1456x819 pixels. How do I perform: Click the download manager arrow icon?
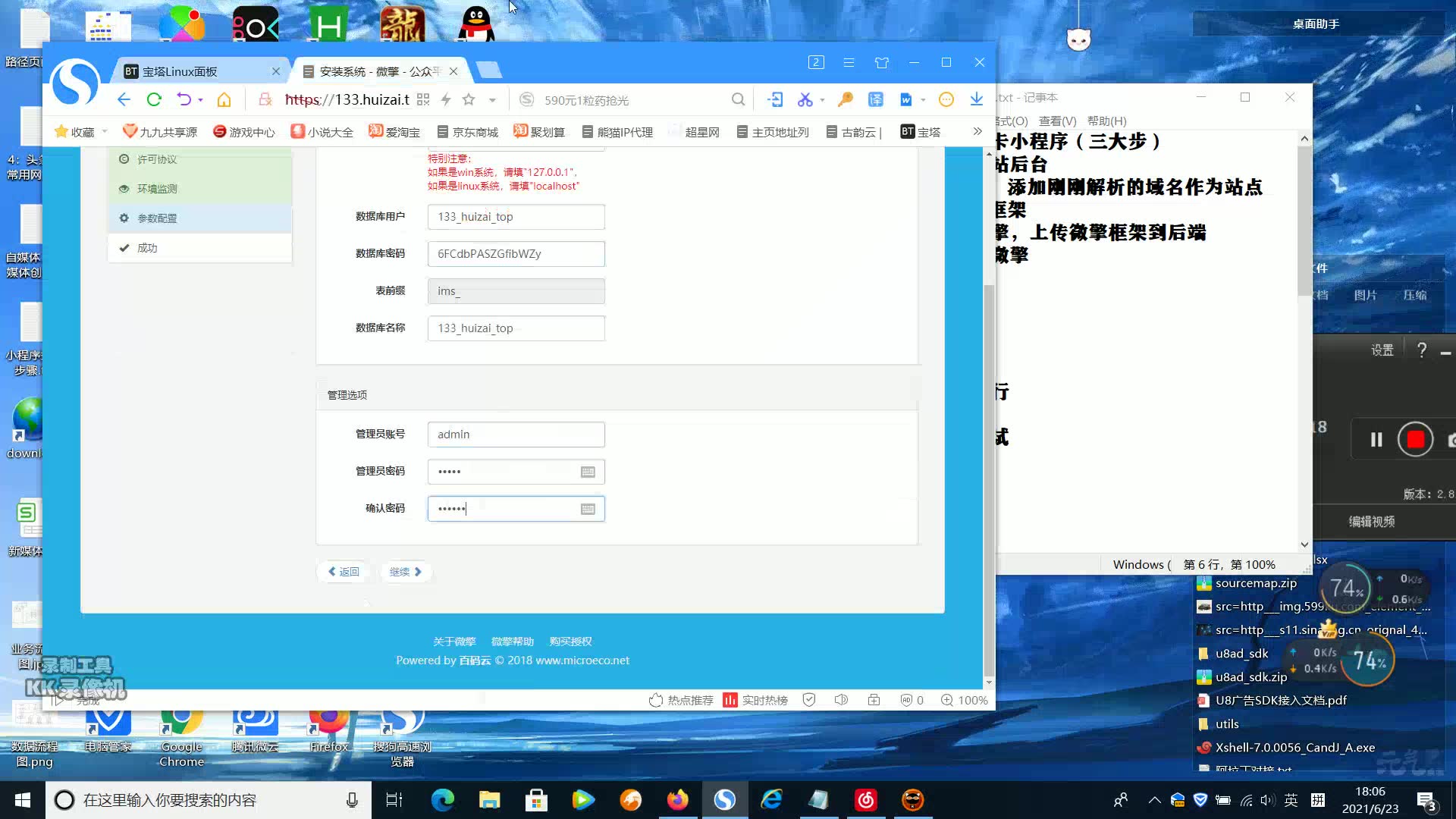977,99
